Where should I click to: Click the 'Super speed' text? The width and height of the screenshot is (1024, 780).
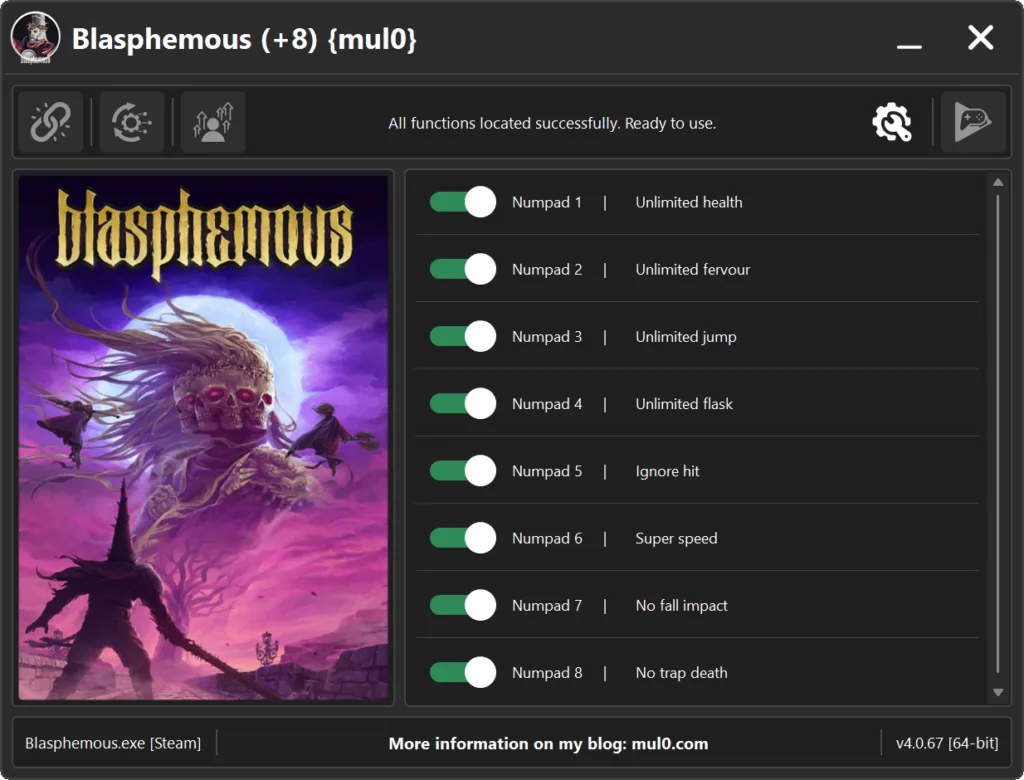click(676, 539)
